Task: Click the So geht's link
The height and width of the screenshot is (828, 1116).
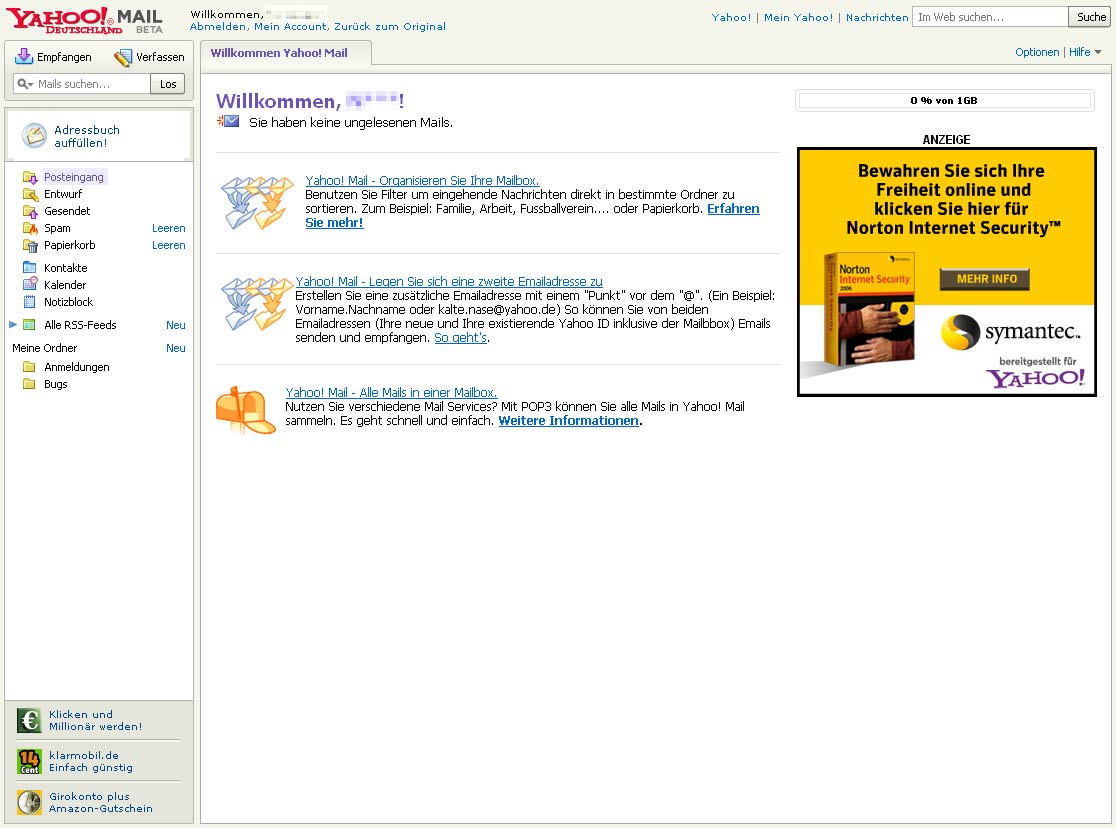Action: (460, 338)
